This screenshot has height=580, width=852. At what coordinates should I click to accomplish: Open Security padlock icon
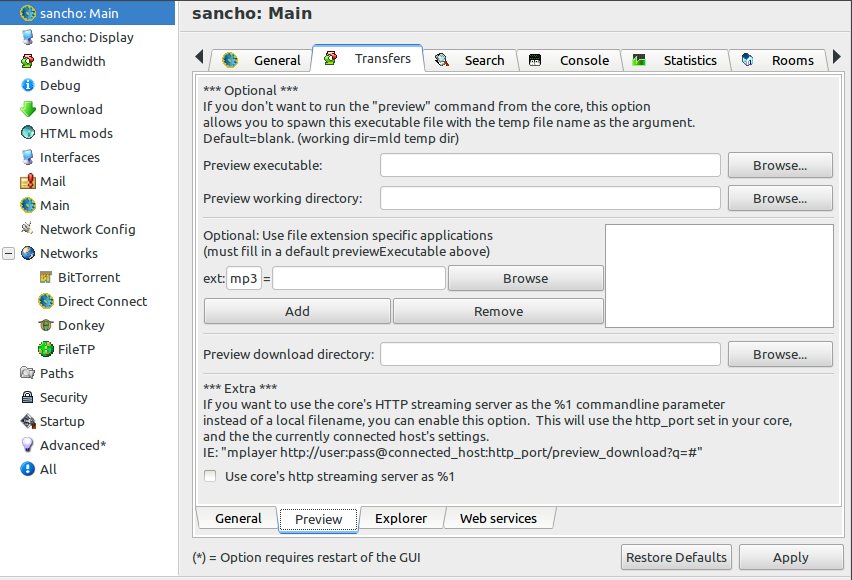click(x=27, y=397)
